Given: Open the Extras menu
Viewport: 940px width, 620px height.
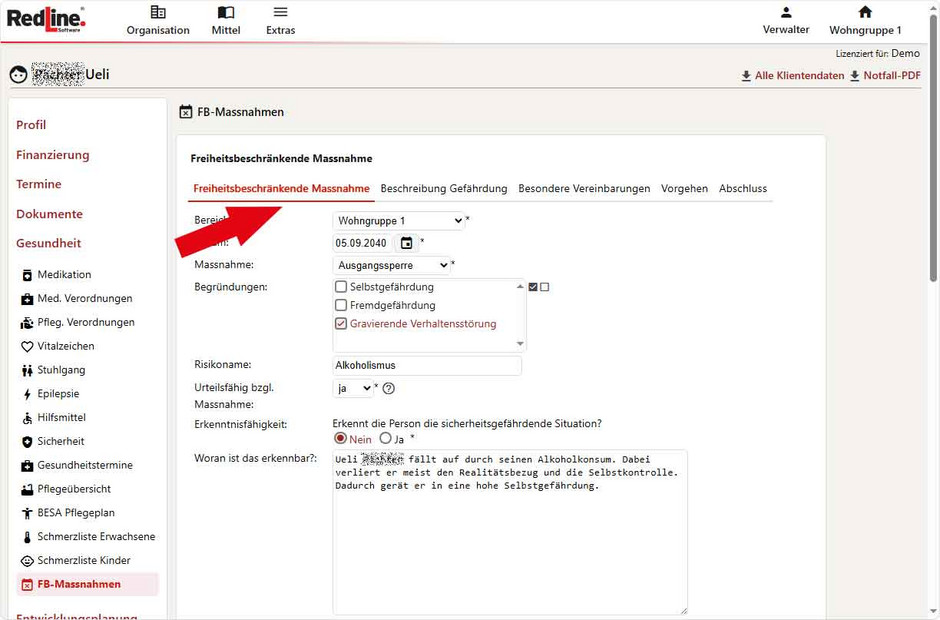Looking at the screenshot, I should 280,19.
